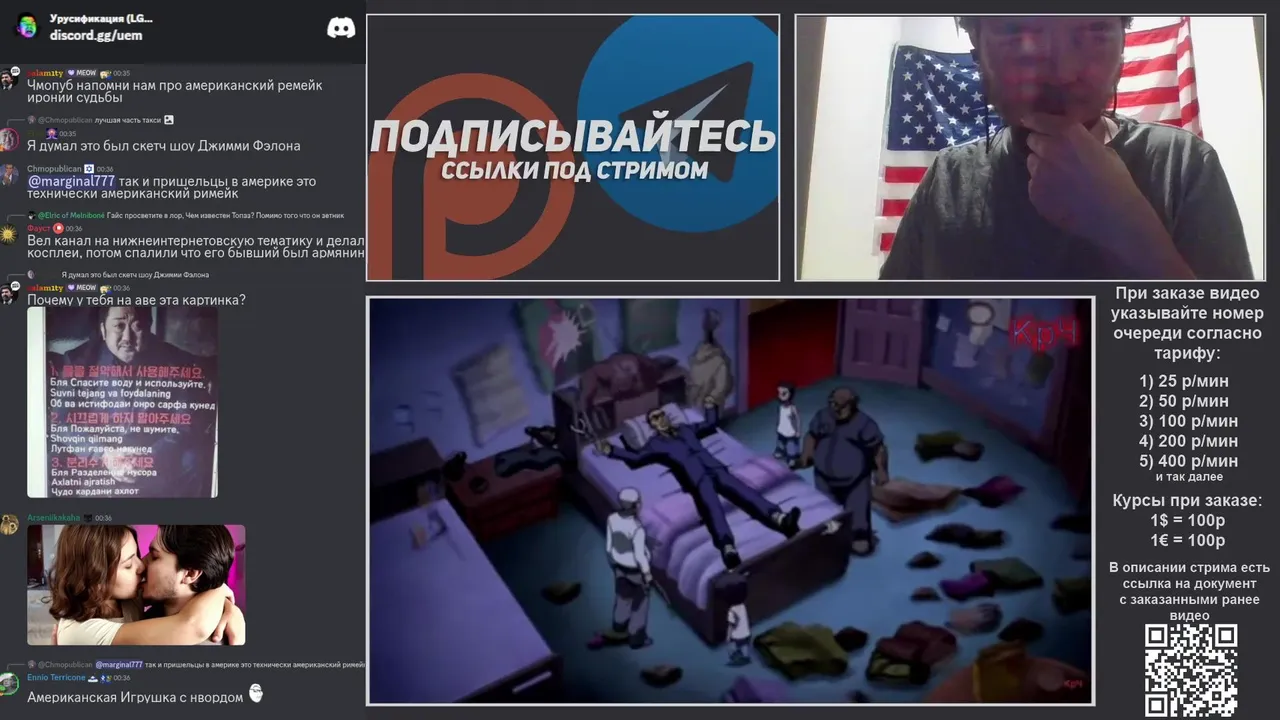Click the '3) 100 р/мин' tariff line
Image resolution: width=1280 pixels, height=720 pixels.
[x=1188, y=421]
